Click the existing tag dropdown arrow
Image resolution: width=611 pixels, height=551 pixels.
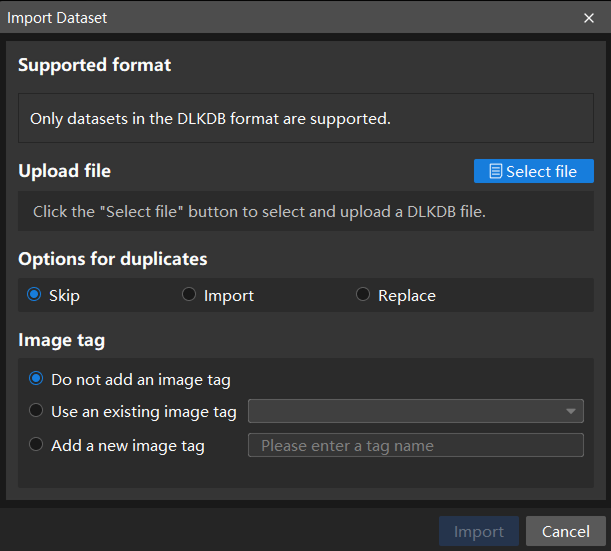(x=571, y=411)
